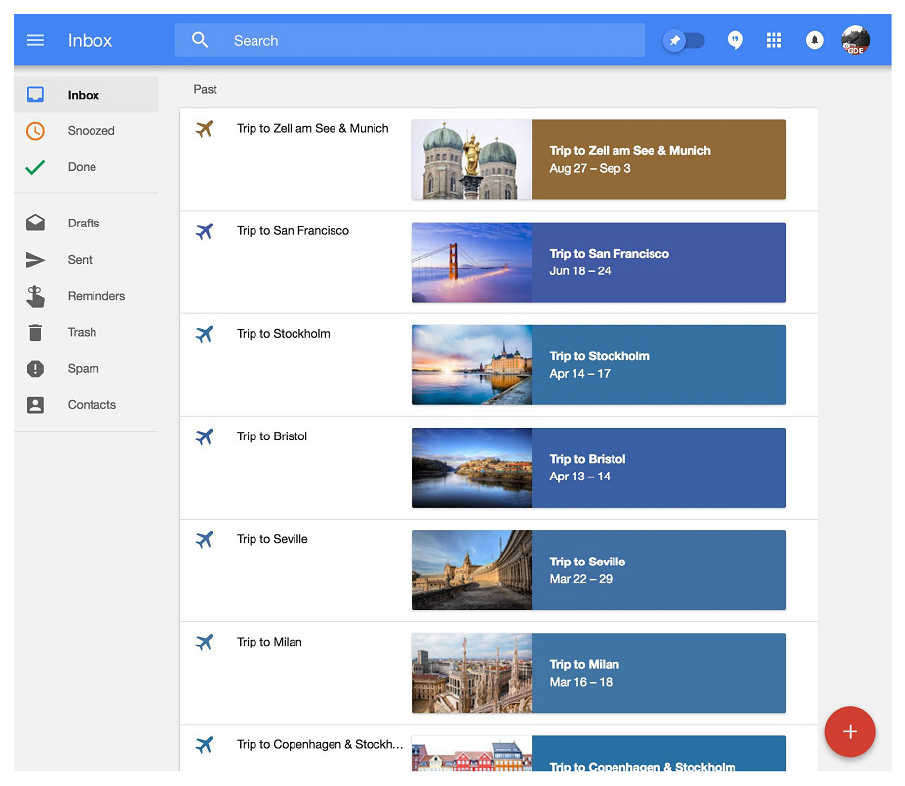Open Trip to Zell am See & Munich row title

(x=312, y=129)
